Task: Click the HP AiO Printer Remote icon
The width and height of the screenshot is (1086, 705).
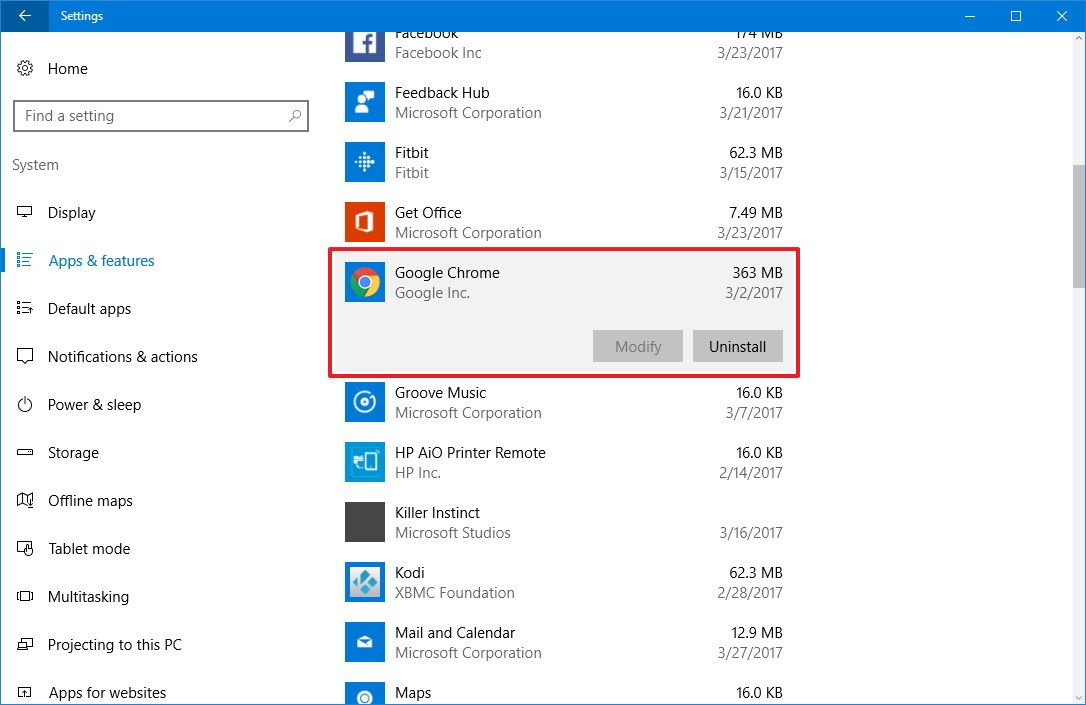Action: pyautogui.click(x=364, y=462)
